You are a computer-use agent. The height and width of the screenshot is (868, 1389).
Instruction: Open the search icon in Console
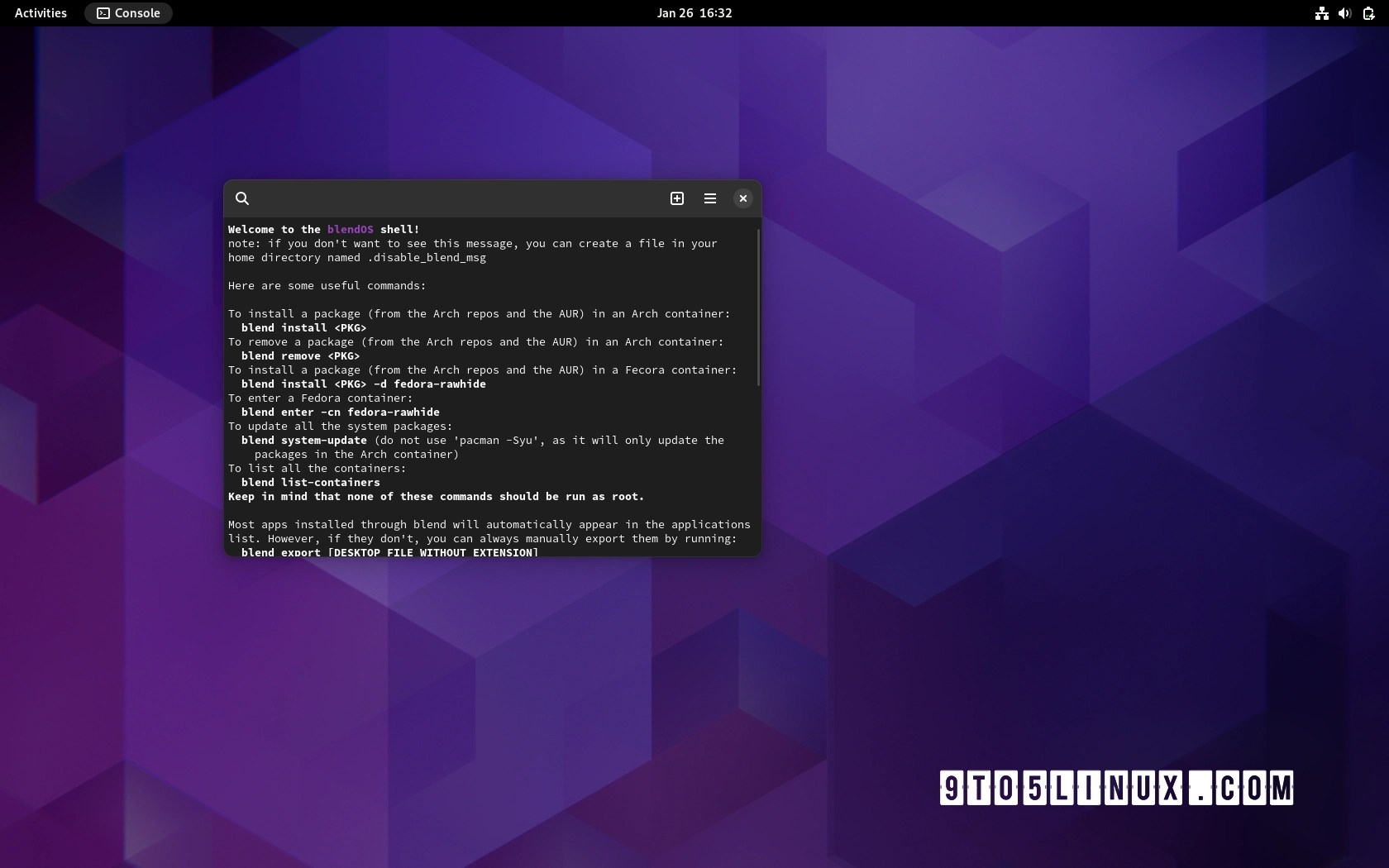pos(242,198)
